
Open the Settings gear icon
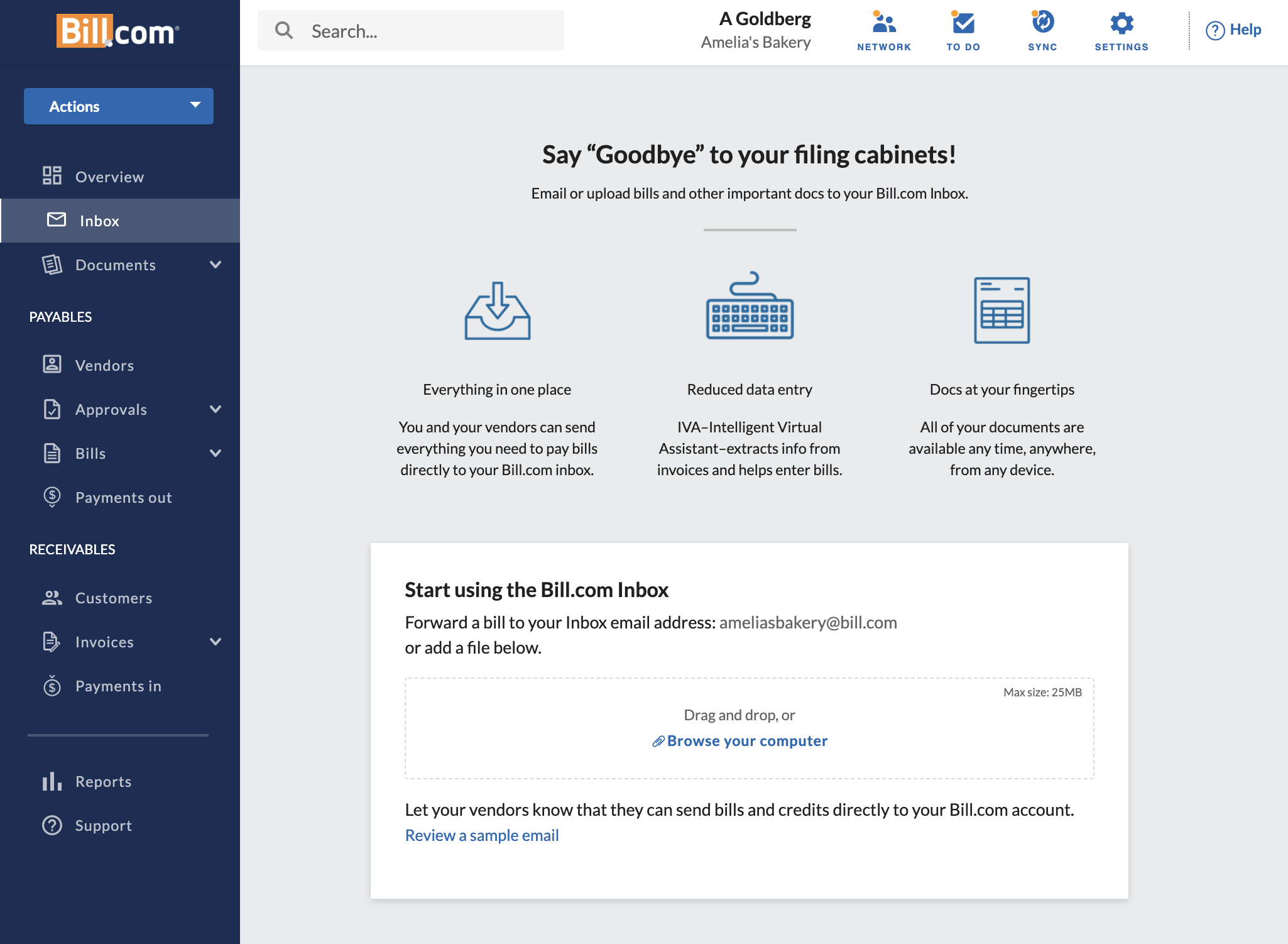1122,23
